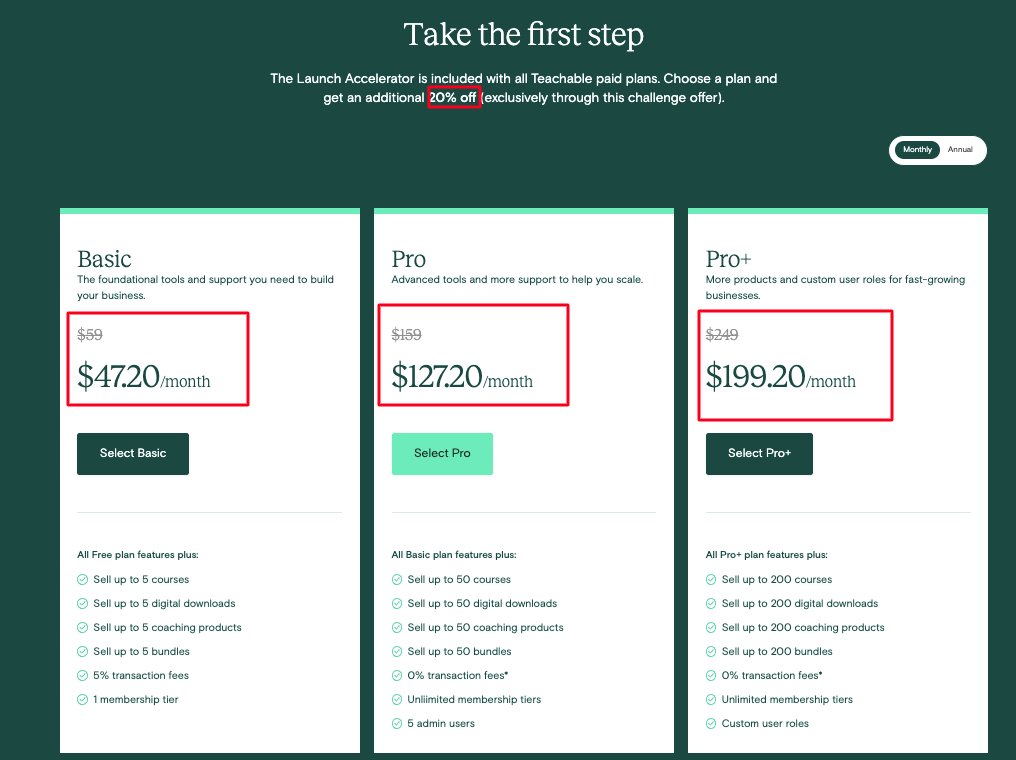This screenshot has width=1016, height=760.
Task: Click the Select Basic button
Action: 133,454
